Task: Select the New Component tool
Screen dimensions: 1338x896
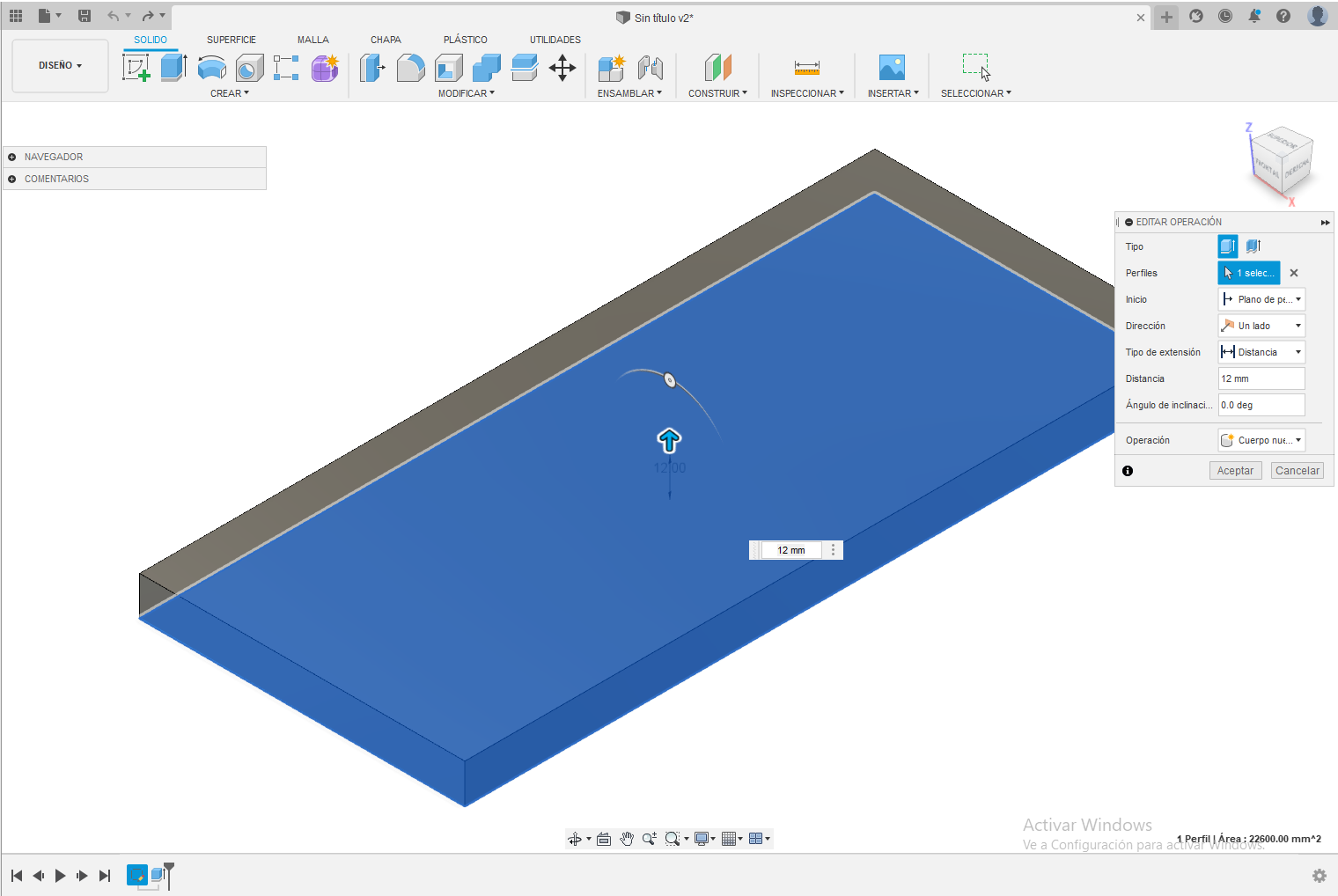Action: [x=611, y=68]
